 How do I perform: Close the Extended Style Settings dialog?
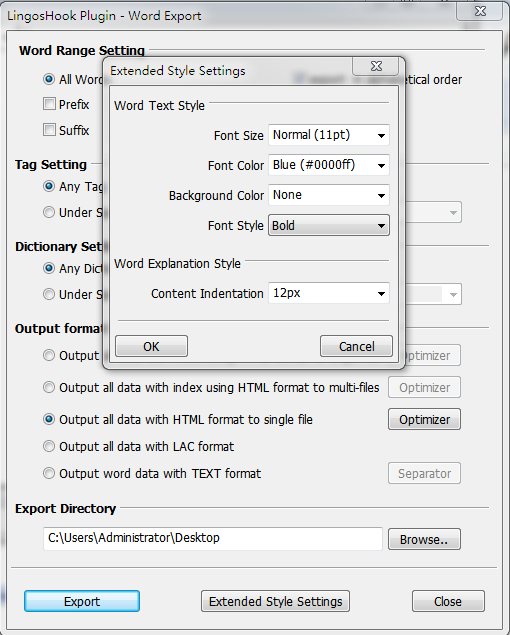click(x=376, y=66)
